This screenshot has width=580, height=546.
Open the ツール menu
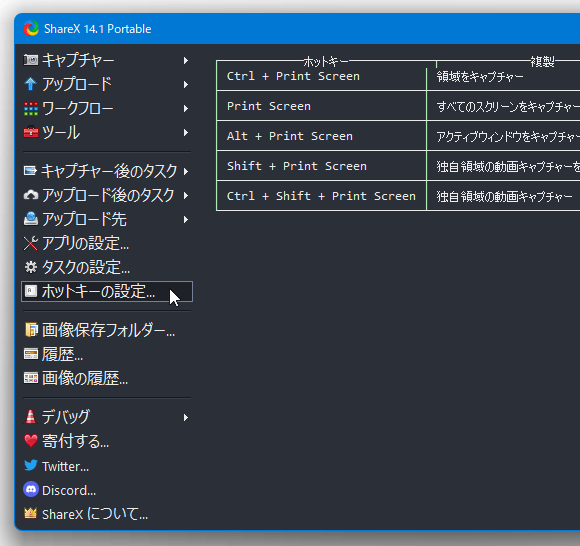[x=107, y=132]
